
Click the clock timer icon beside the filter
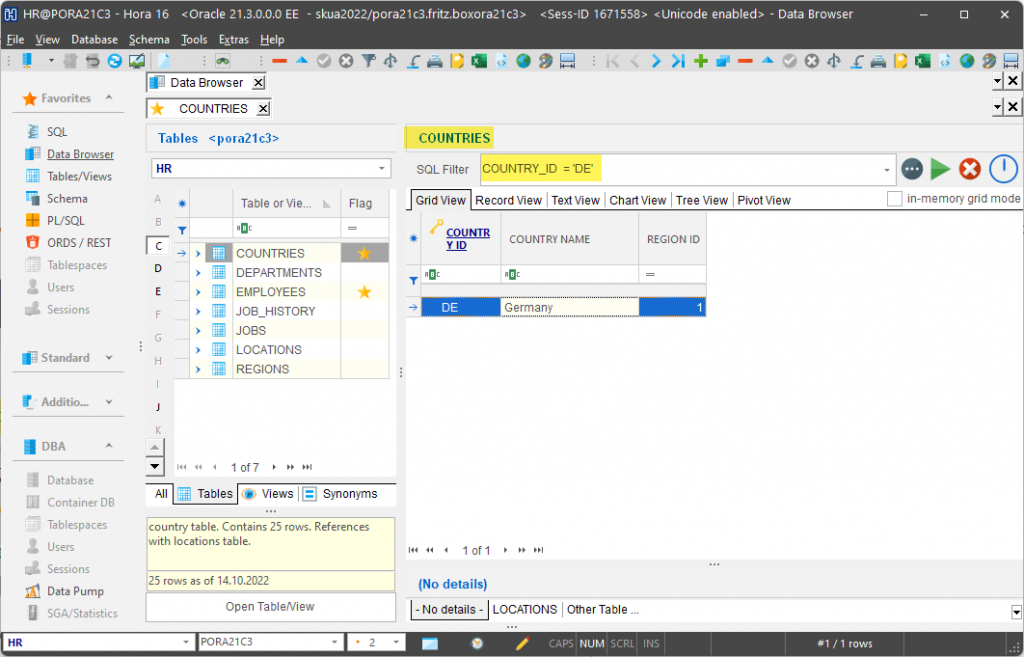(1003, 169)
